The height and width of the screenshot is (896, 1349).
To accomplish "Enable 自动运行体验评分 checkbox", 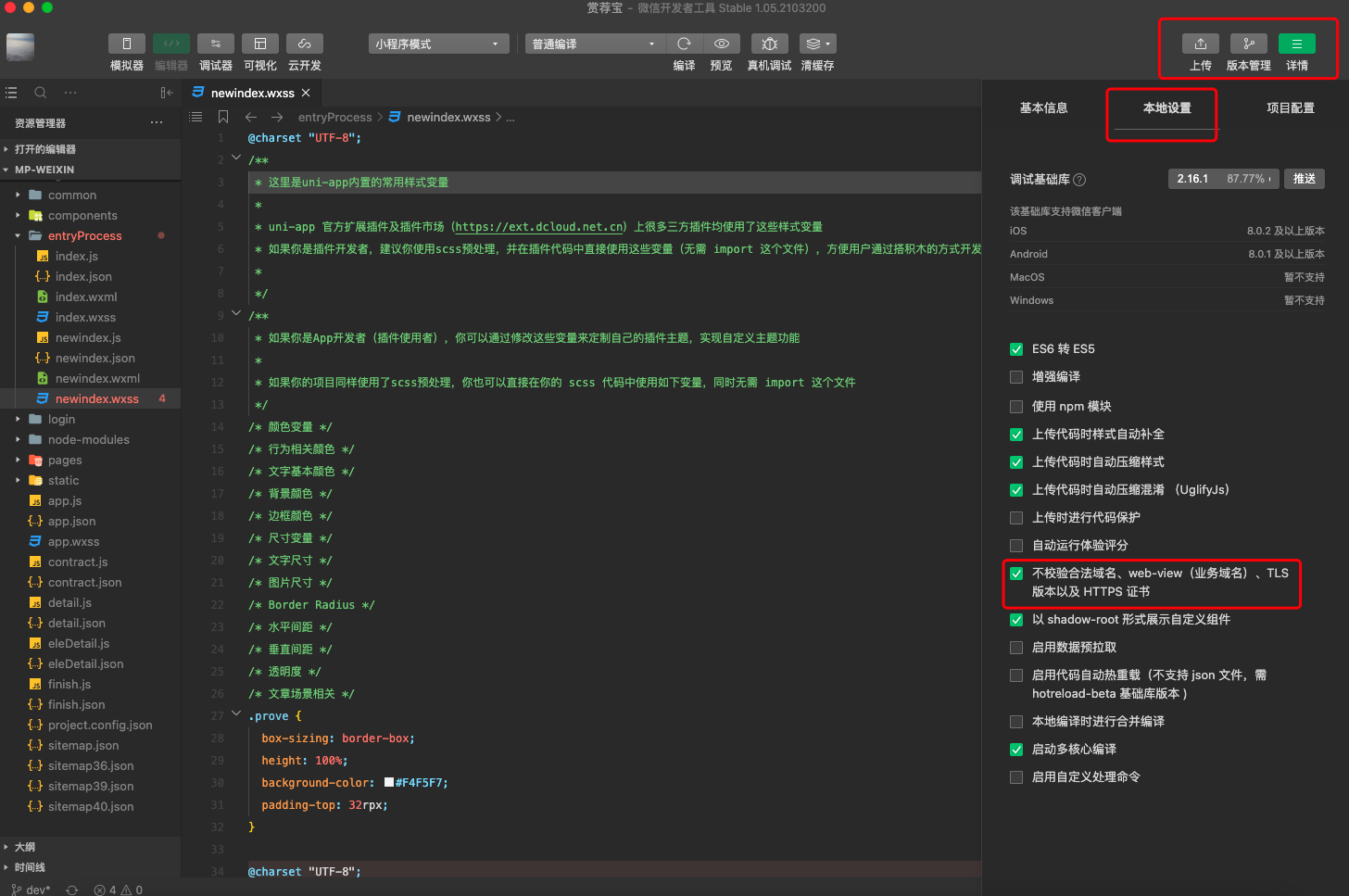I will pos(1016,546).
